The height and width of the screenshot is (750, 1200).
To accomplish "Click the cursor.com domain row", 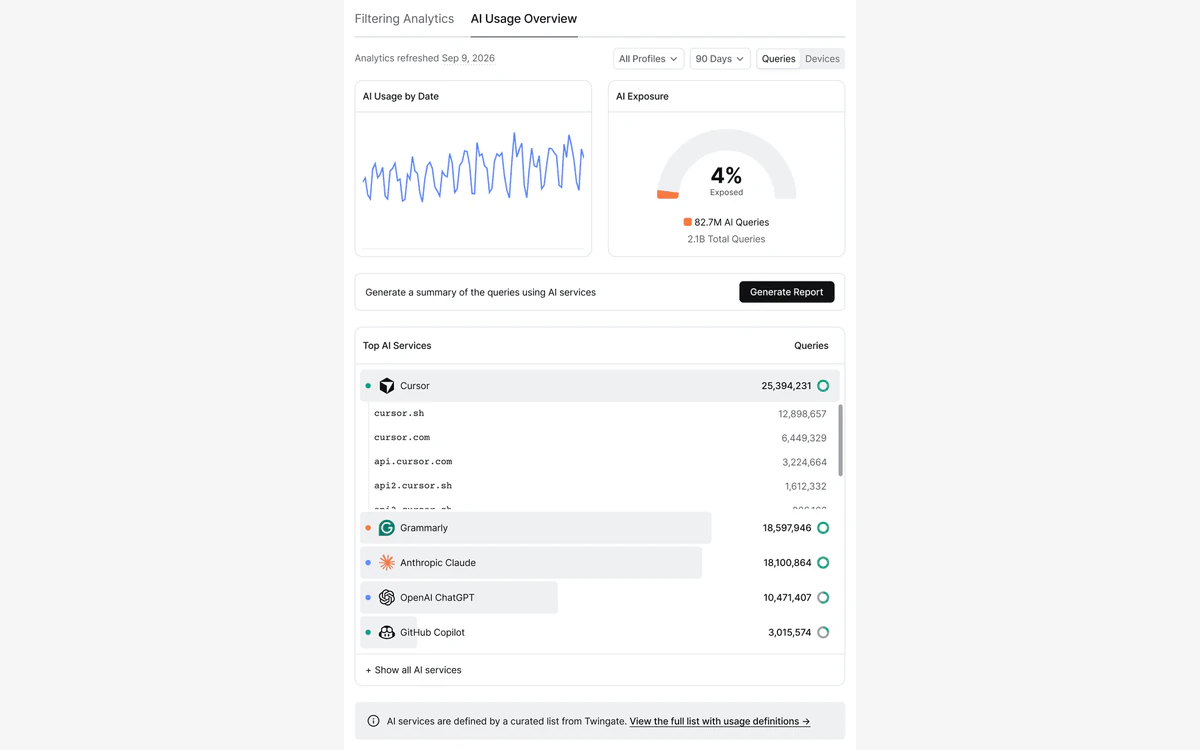I will pos(600,438).
